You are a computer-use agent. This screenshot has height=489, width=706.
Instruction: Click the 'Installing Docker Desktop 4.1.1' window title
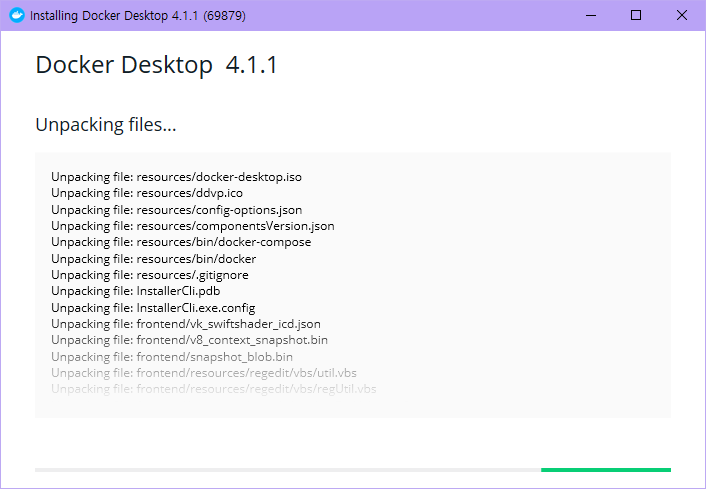tap(138, 16)
